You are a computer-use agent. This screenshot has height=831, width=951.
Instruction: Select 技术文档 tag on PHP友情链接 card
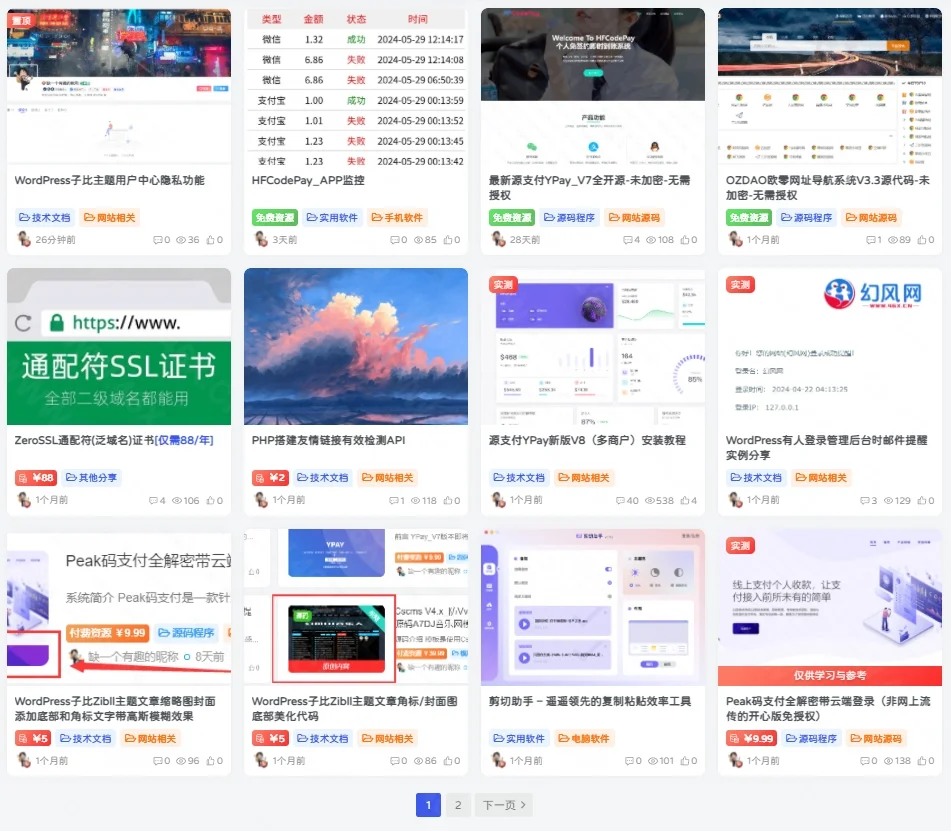pos(323,478)
